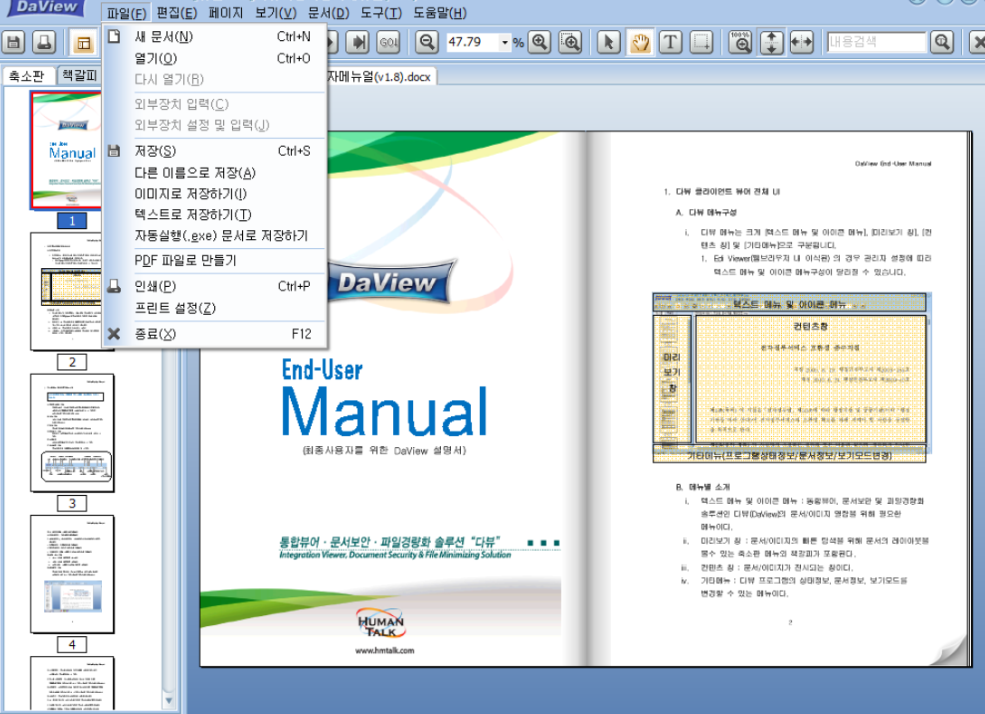Select page 2 thumbnail
This screenshot has height=714, width=985.
[66, 291]
